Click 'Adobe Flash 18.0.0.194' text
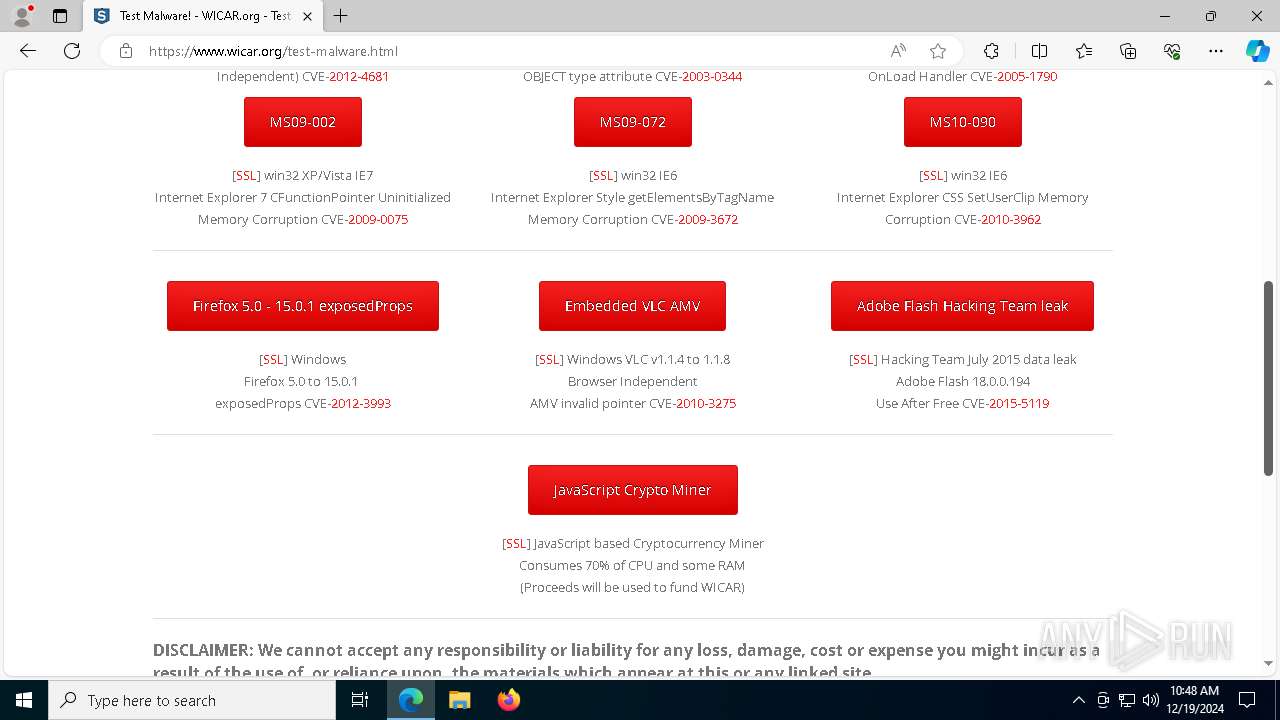The image size is (1280, 720). (x=963, y=381)
